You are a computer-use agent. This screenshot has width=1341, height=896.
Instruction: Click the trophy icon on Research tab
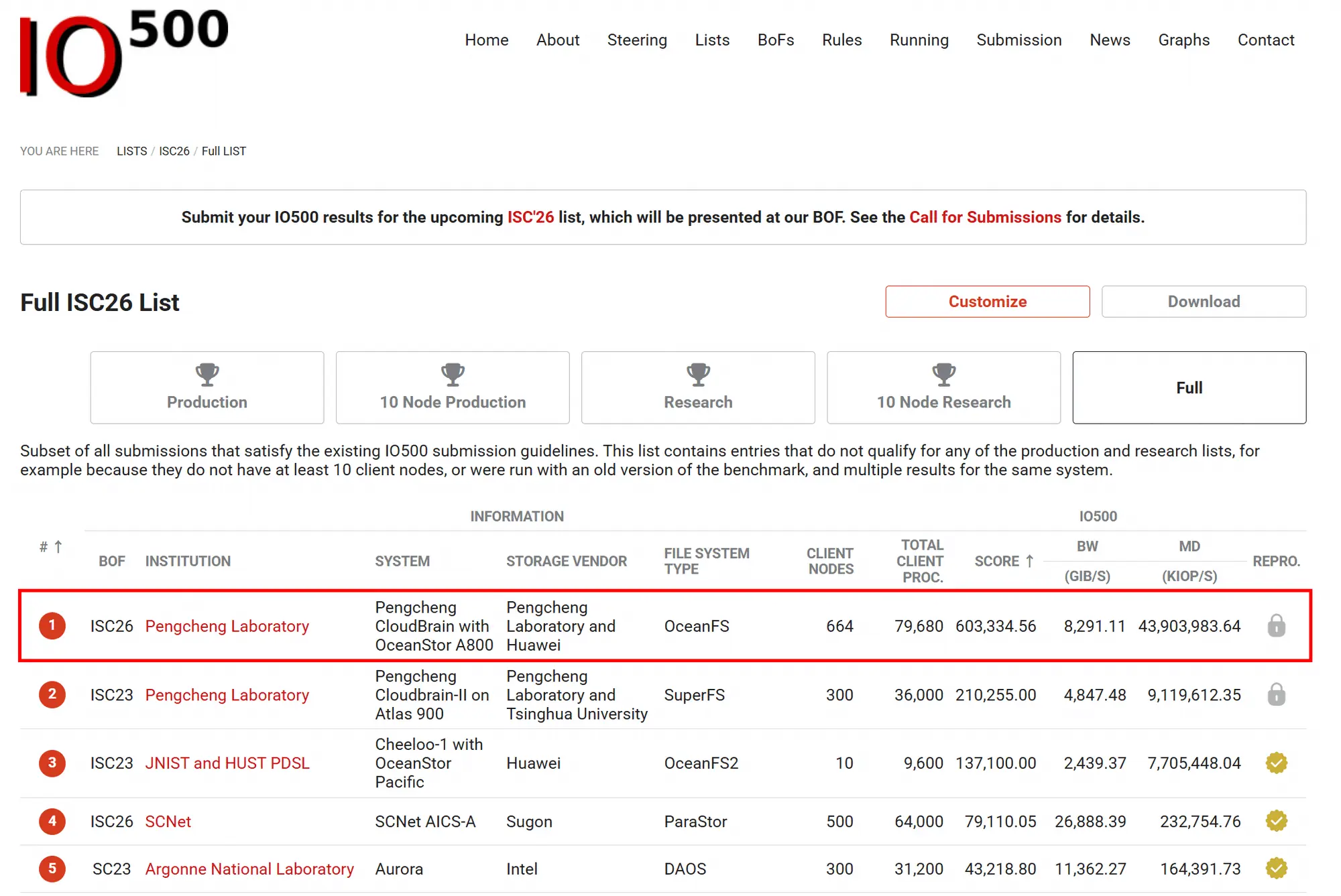698,374
